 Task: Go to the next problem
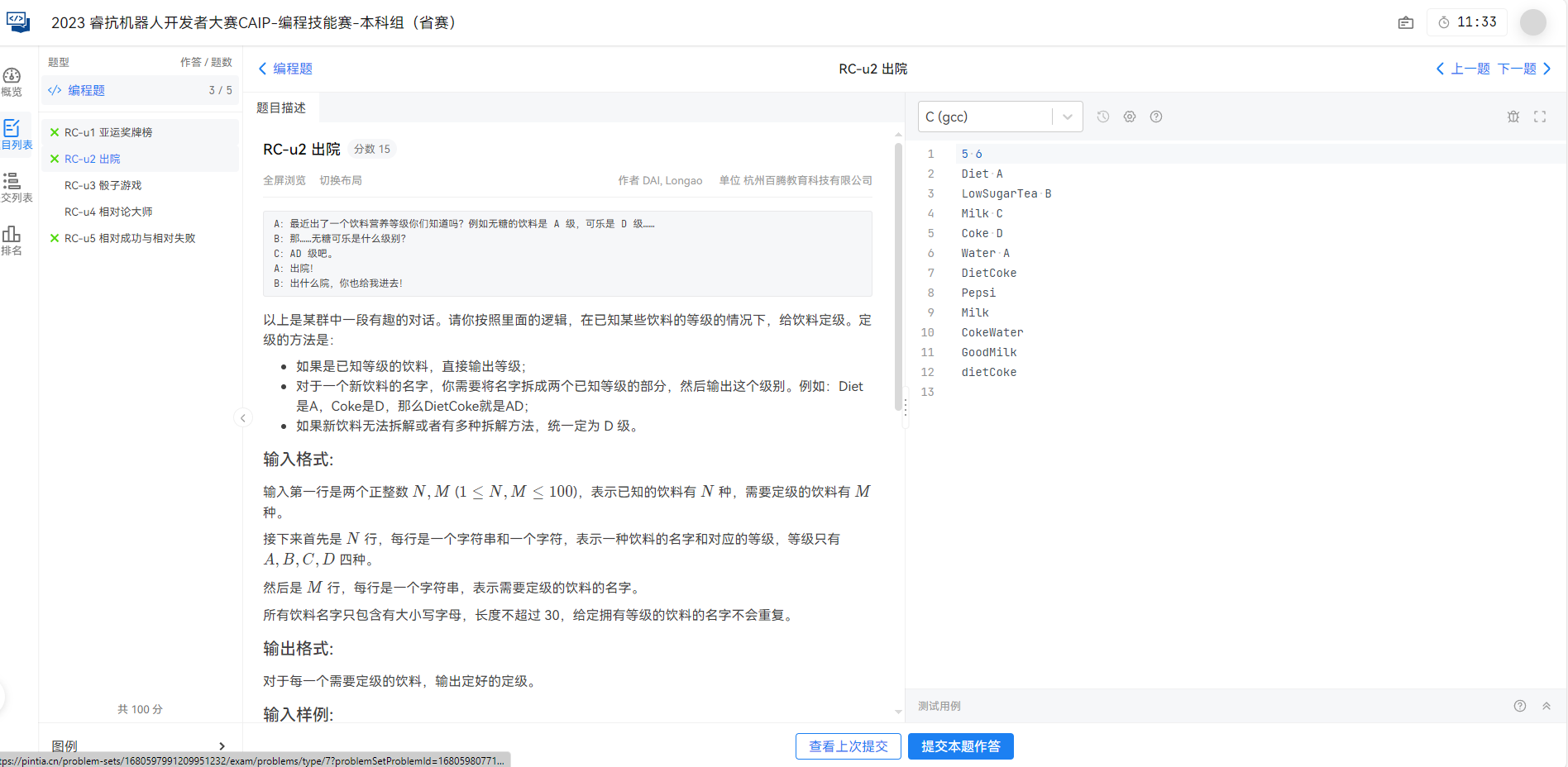(1523, 69)
